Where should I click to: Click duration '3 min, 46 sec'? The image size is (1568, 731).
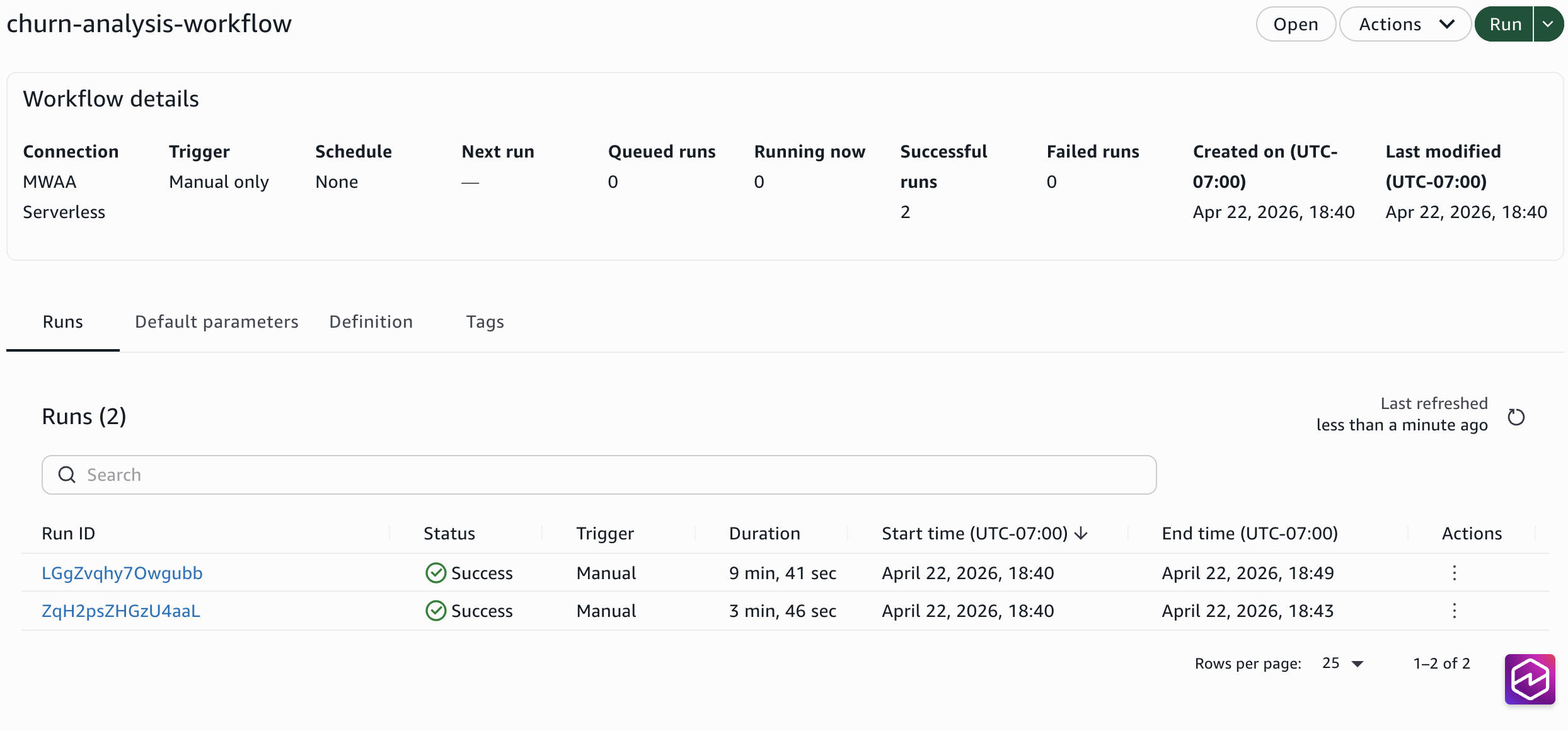[x=782, y=611]
